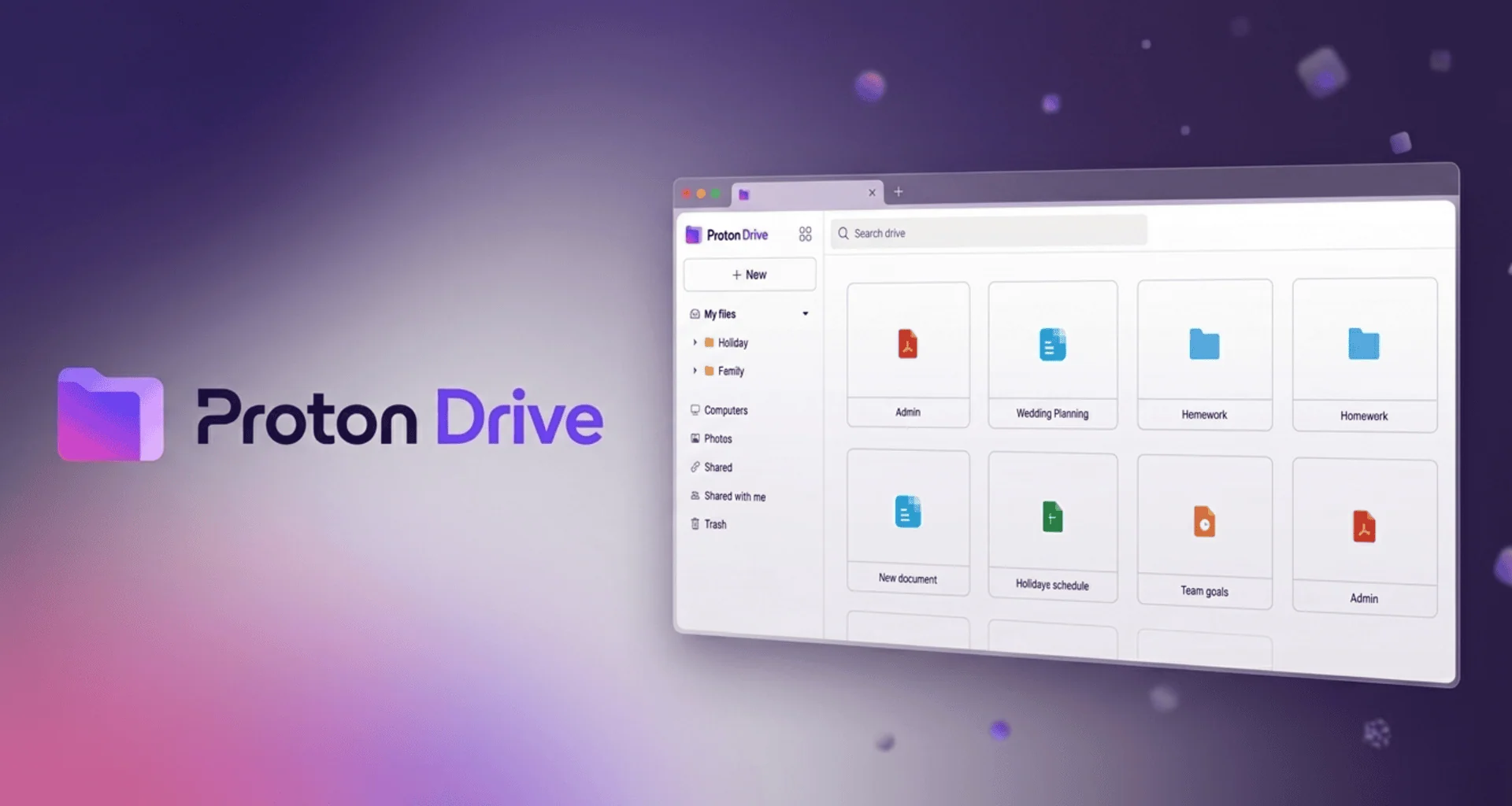The width and height of the screenshot is (1512, 806).
Task: Open the New document file icon
Action: point(908,512)
